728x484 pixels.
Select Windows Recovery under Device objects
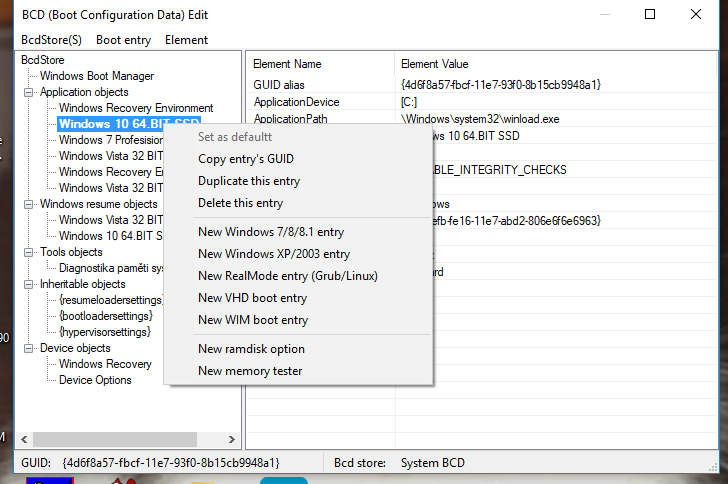tap(105, 364)
